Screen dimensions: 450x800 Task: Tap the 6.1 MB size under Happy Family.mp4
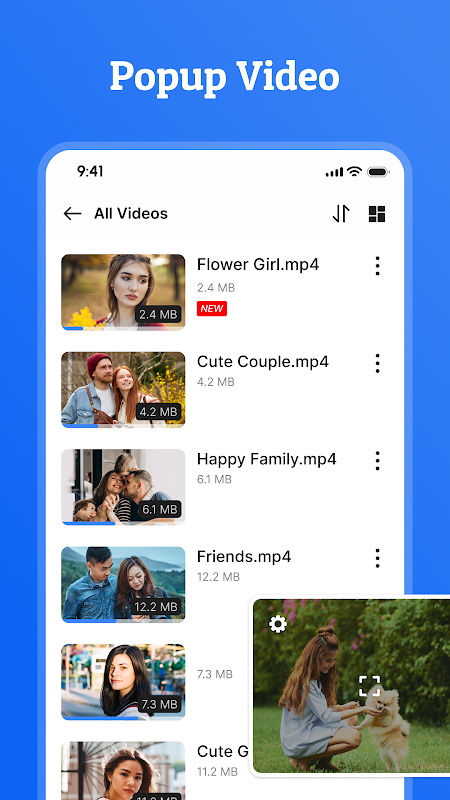[x=214, y=480]
